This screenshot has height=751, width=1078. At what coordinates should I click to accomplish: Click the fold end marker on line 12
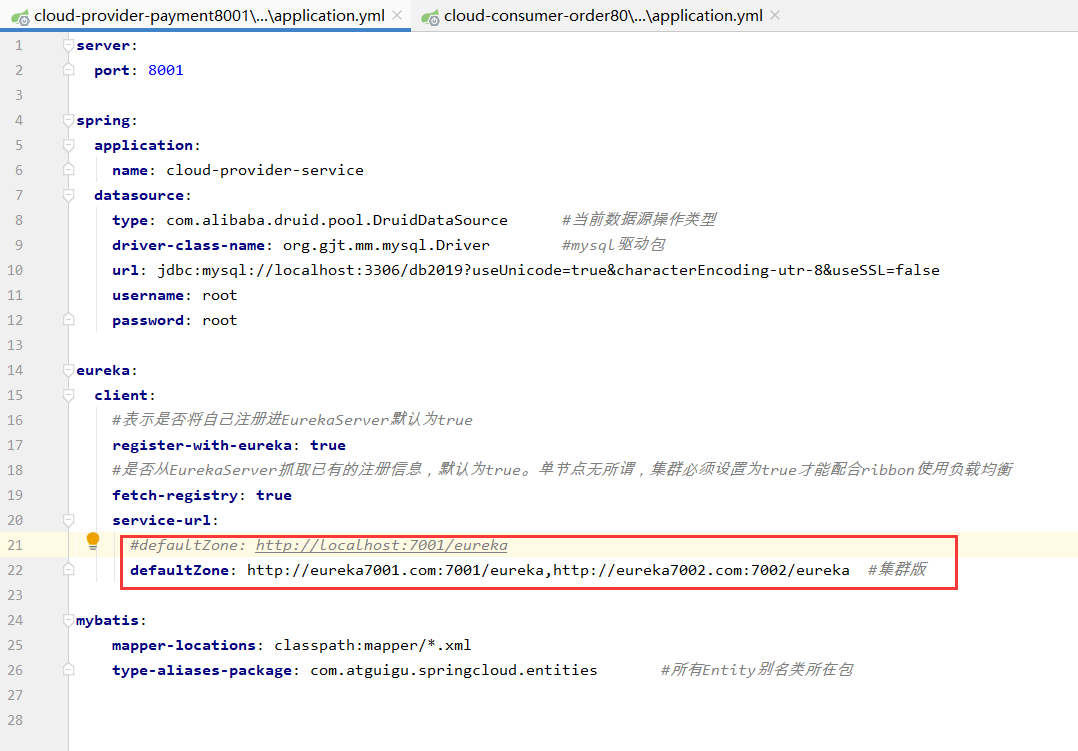(68, 320)
